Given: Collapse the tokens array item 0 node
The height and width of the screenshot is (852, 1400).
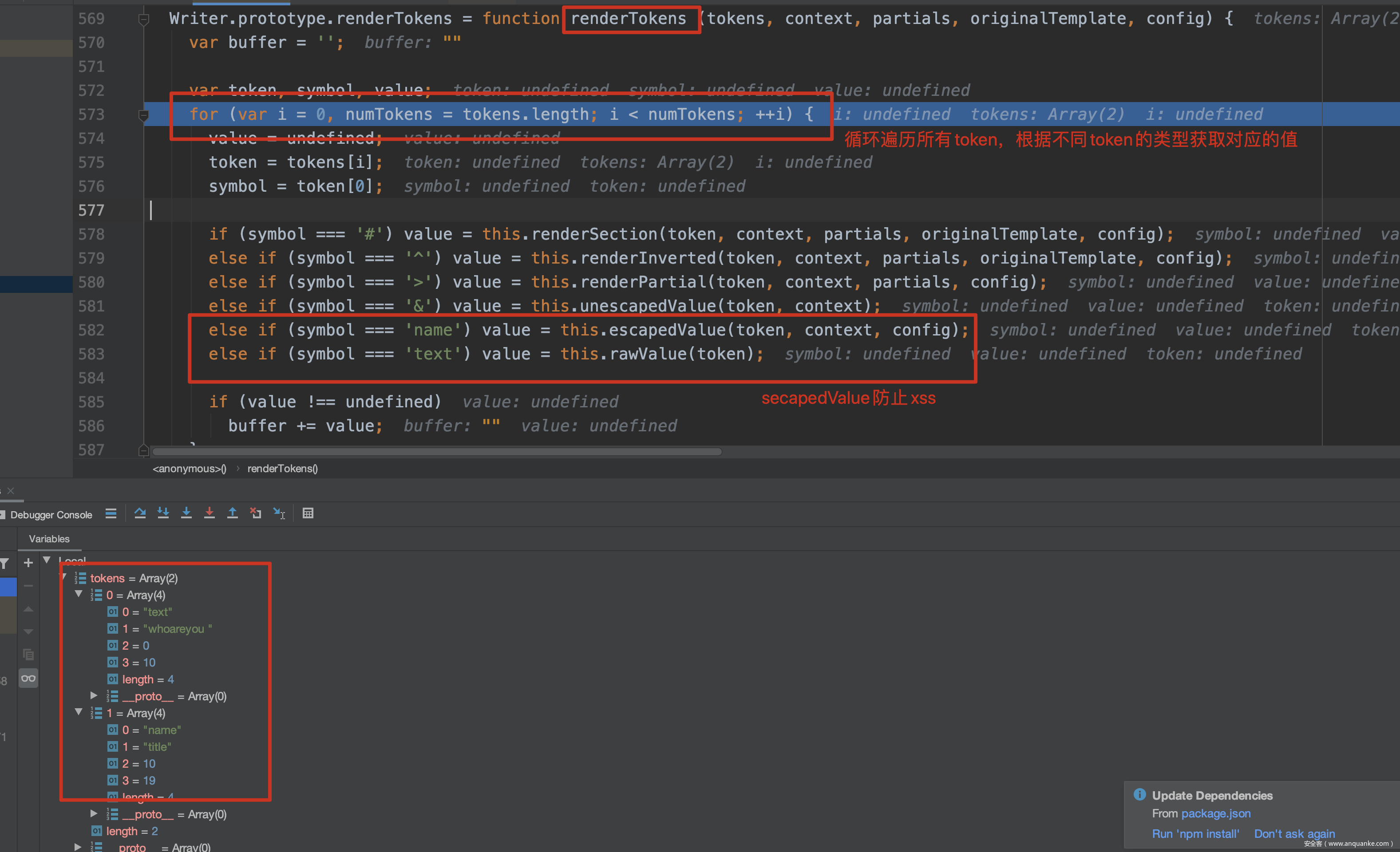Looking at the screenshot, I should point(79,594).
